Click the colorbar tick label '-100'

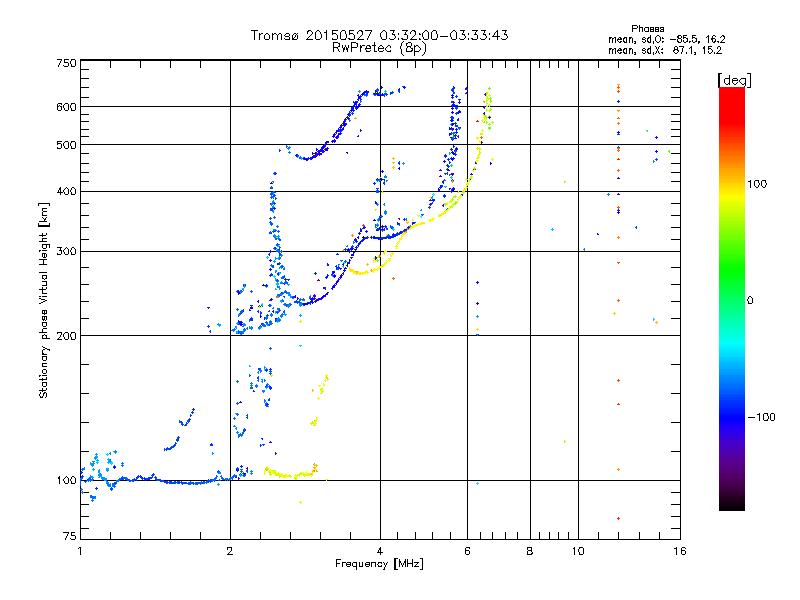(761, 417)
